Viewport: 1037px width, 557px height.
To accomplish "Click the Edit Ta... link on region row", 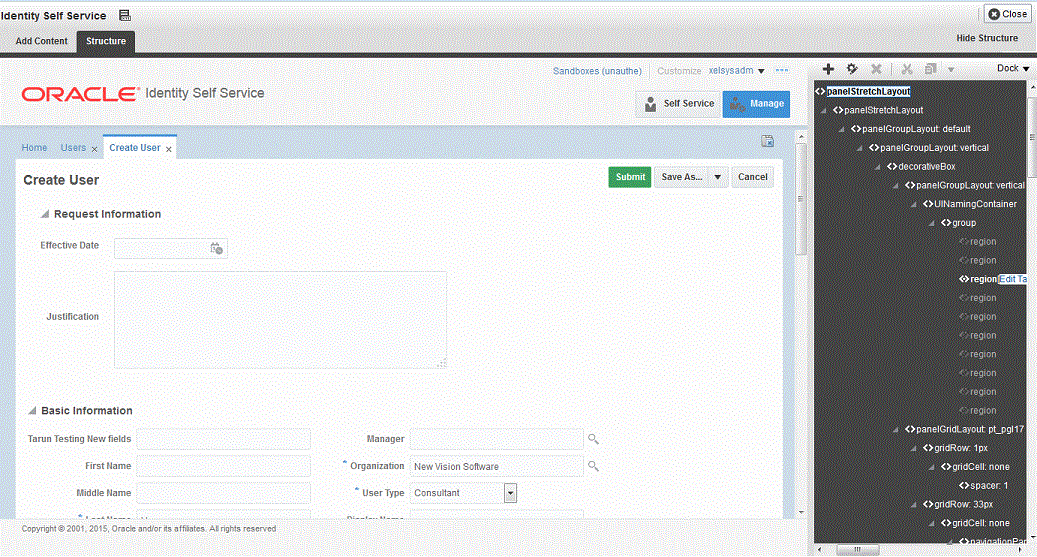I will [1013, 279].
